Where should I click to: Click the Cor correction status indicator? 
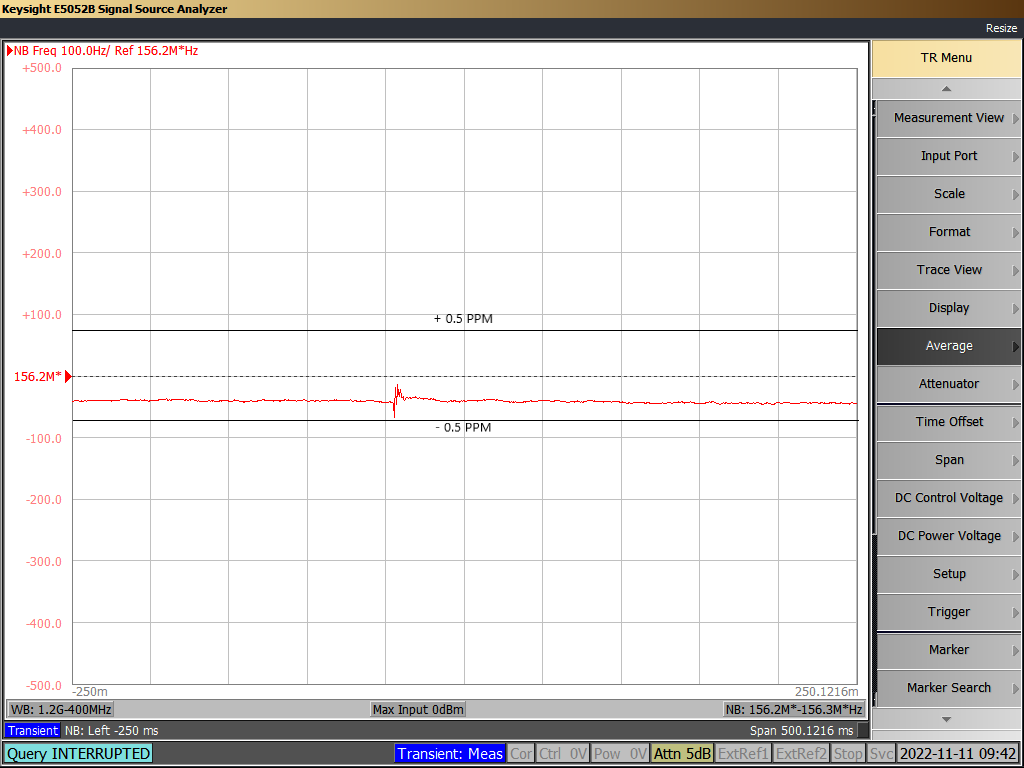521,753
